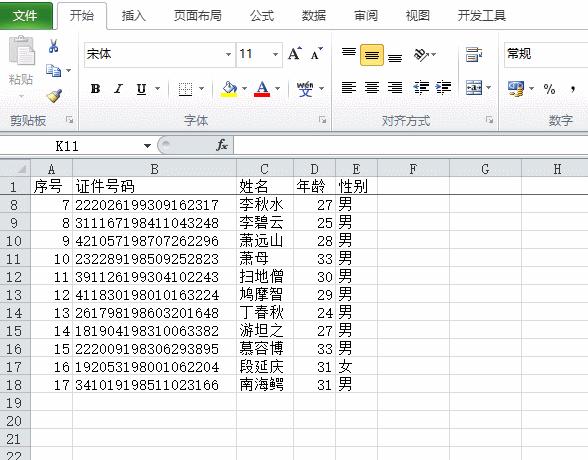Switch to the 开发工具 tab

pyautogui.click(x=482, y=16)
